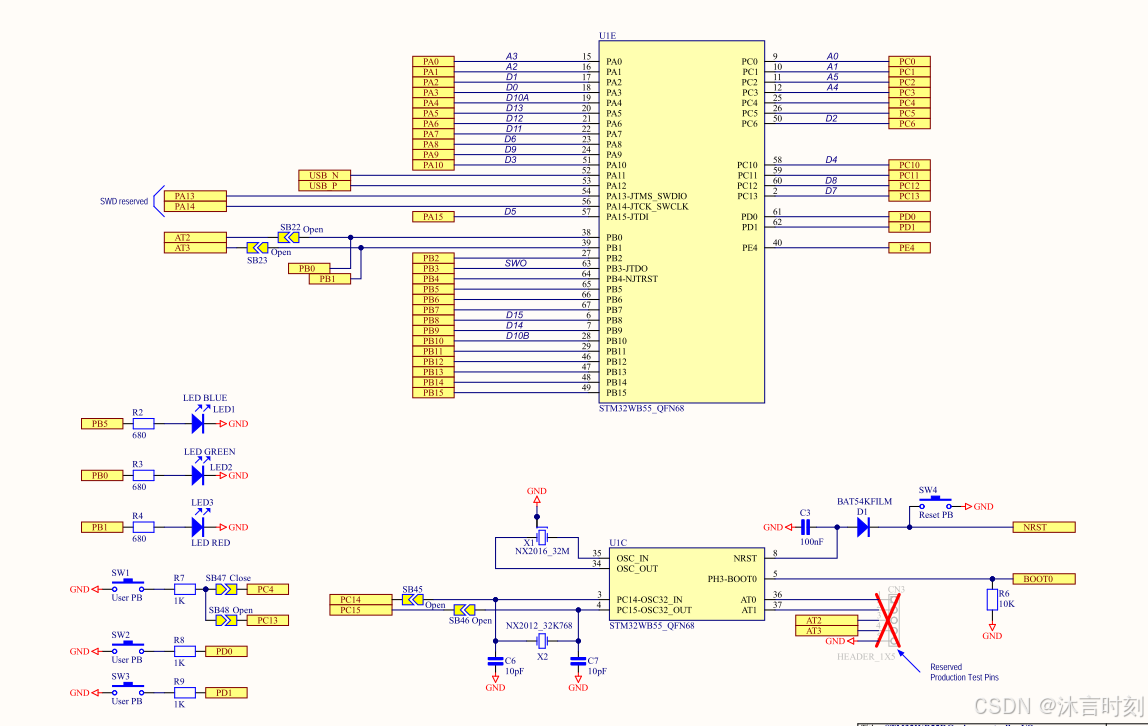Viewport: 1148px width, 726px height.
Task: Click the STM32WB55_QFN68 label under U1E
Action: [x=641, y=408]
